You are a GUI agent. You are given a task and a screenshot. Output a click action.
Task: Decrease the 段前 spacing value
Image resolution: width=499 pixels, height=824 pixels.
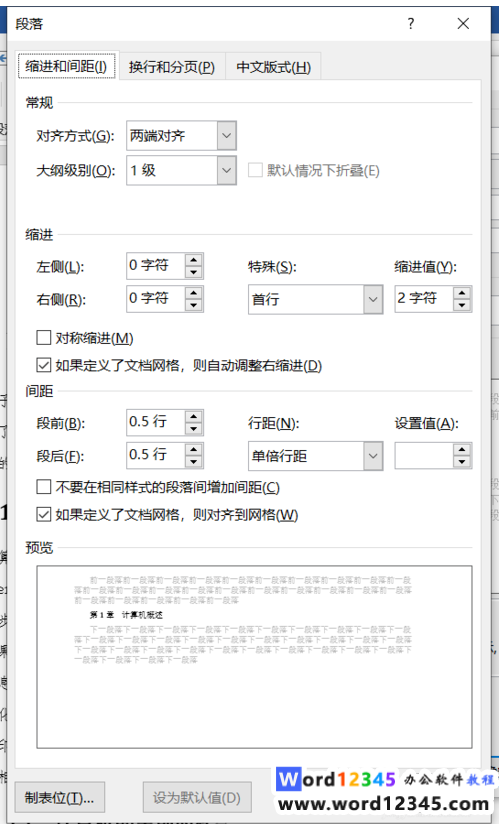(x=194, y=429)
